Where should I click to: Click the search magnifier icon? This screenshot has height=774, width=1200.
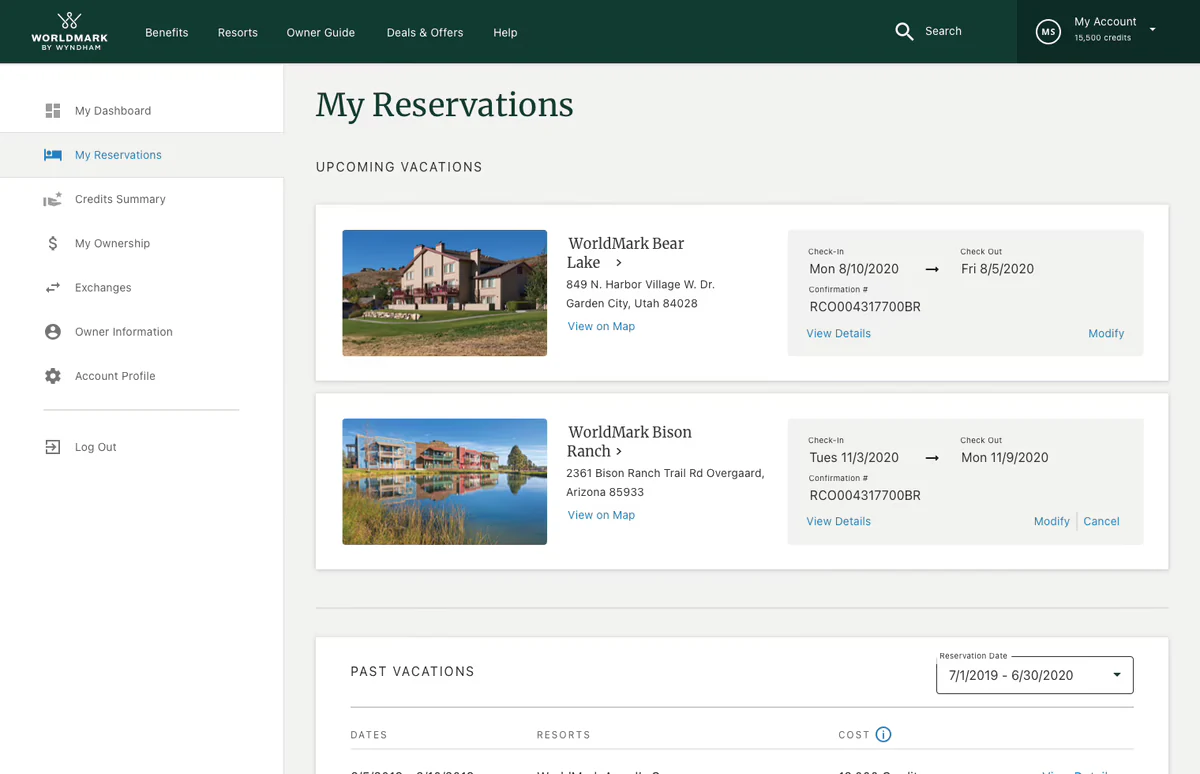pyautogui.click(x=904, y=32)
